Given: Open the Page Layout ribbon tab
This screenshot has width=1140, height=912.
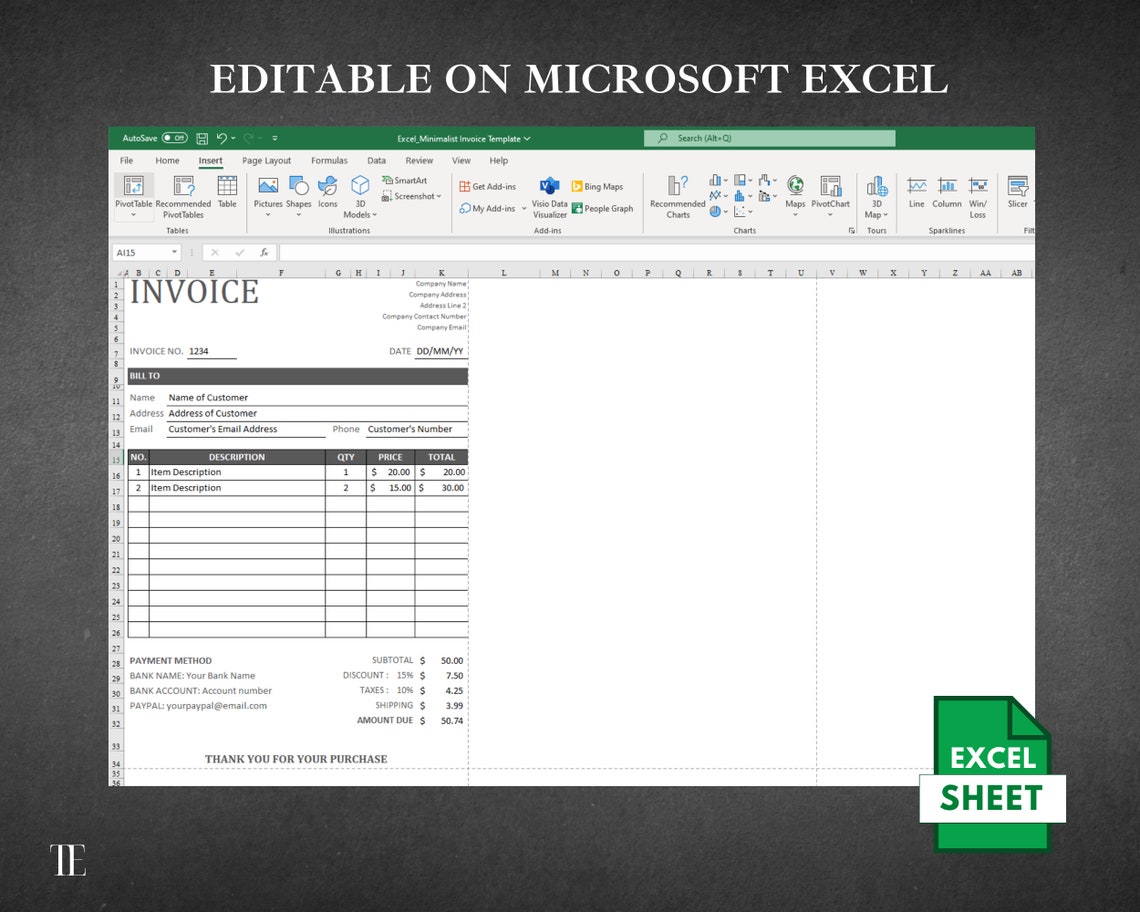Looking at the screenshot, I should tap(266, 160).
